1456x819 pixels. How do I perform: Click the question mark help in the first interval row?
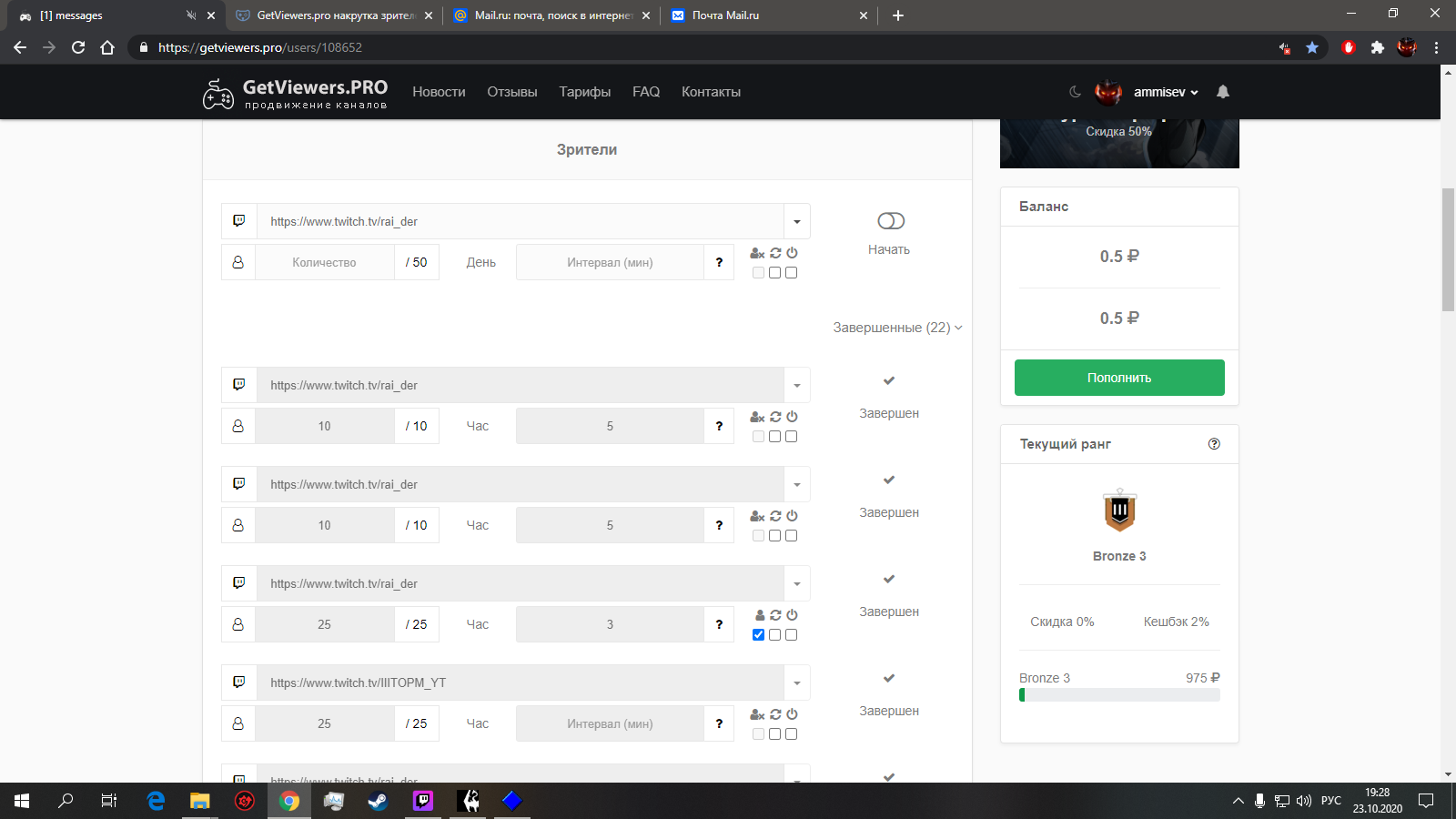[719, 262]
